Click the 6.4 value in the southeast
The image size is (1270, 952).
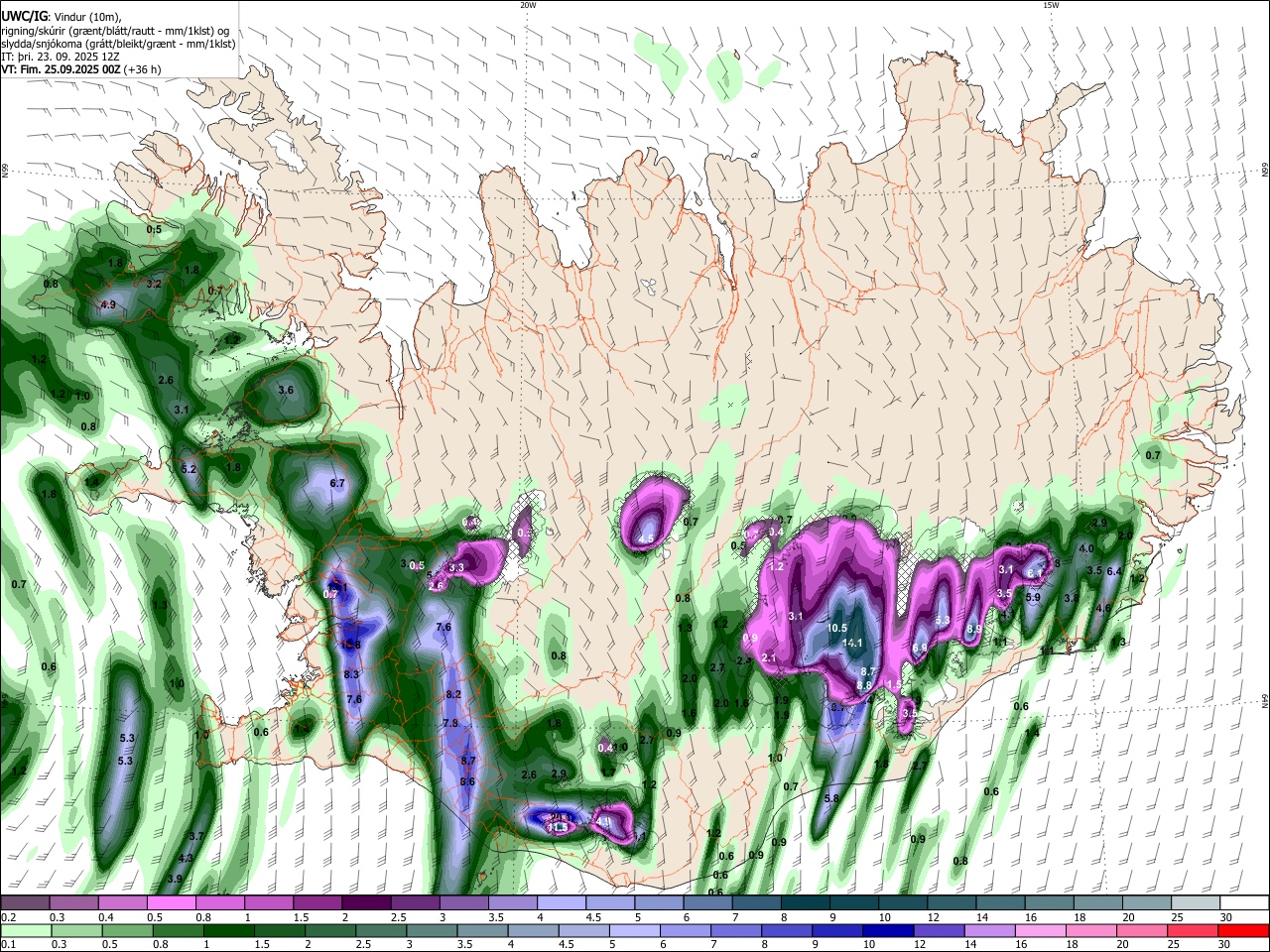[x=1113, y=571]
